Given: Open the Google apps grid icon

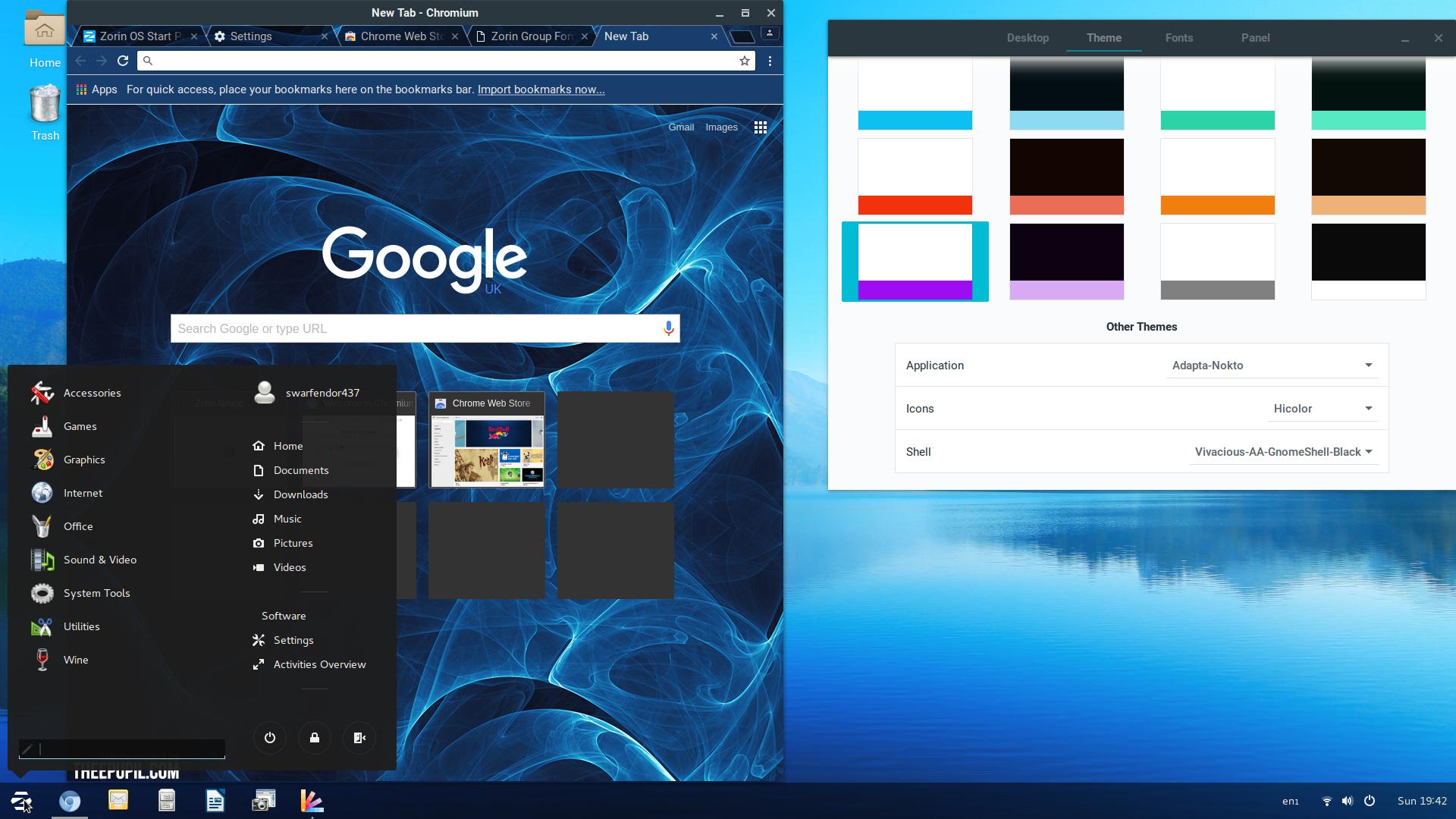Looking at the screenshot, I should [760, 127].
